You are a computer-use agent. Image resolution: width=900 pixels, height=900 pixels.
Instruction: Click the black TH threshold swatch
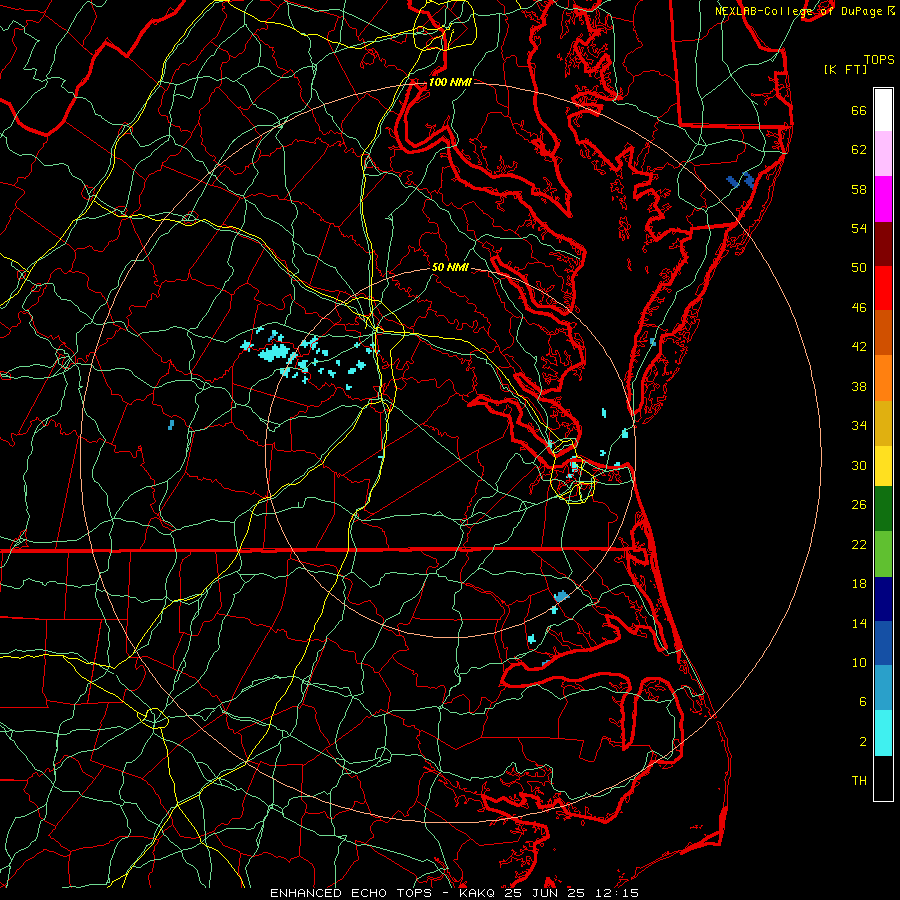pyautogui.click(x=883, y=778)
